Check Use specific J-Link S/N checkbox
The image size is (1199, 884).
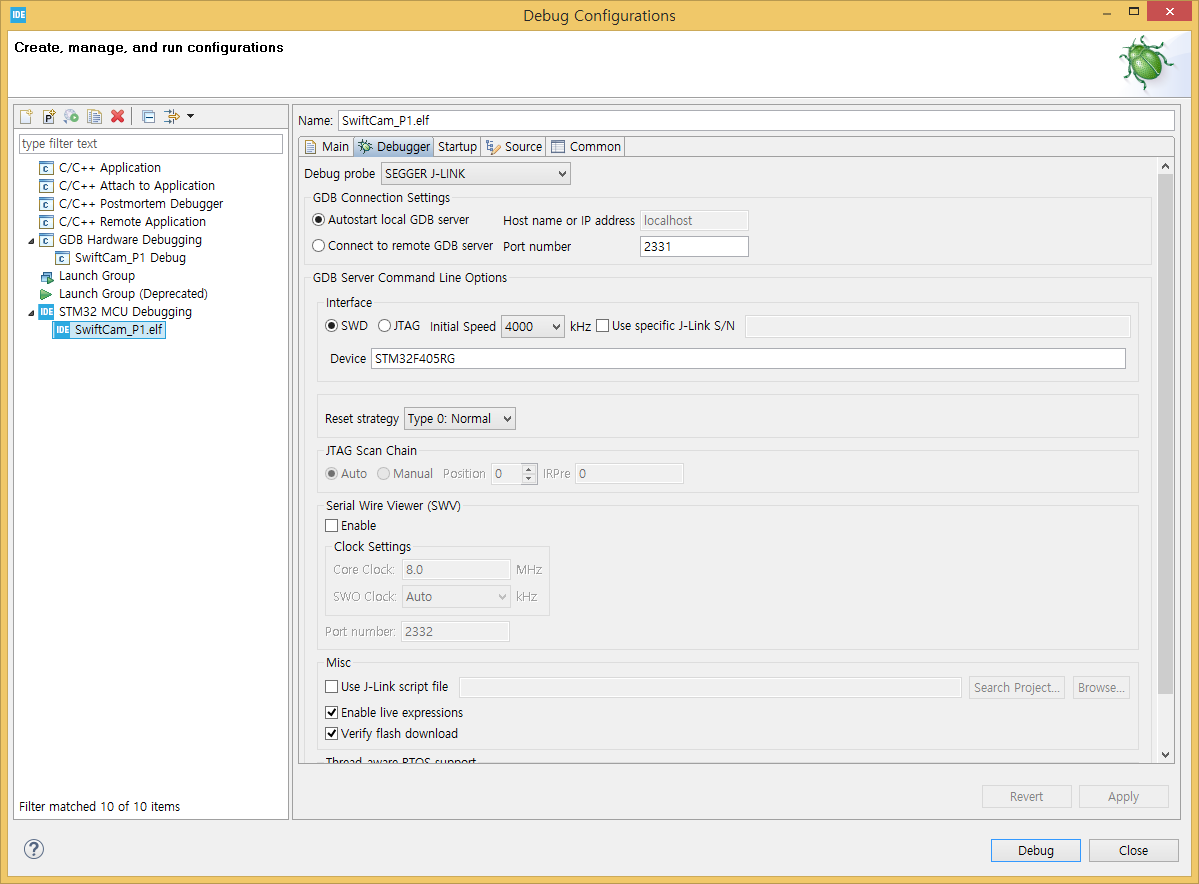pos(603,326)
